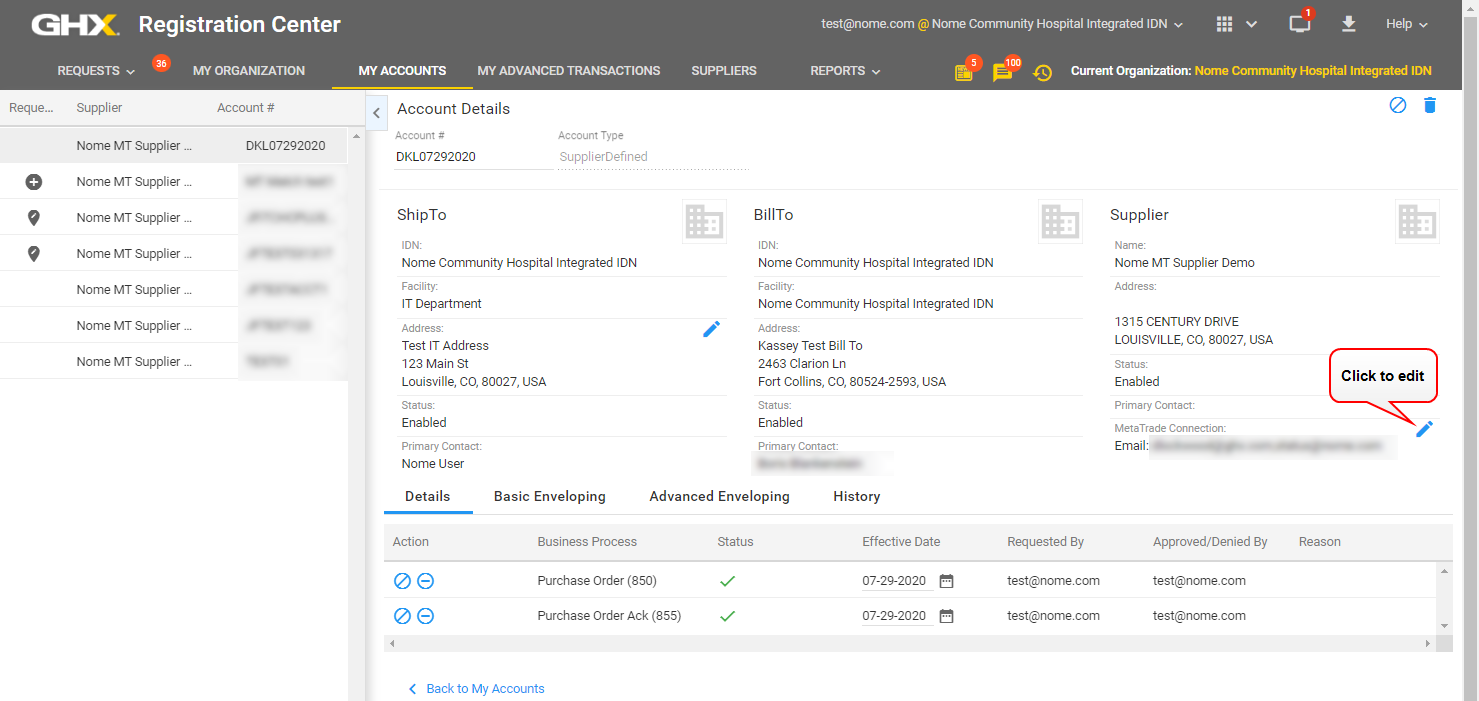
Task: Open the history clock icon
Action: [1042, 72]
